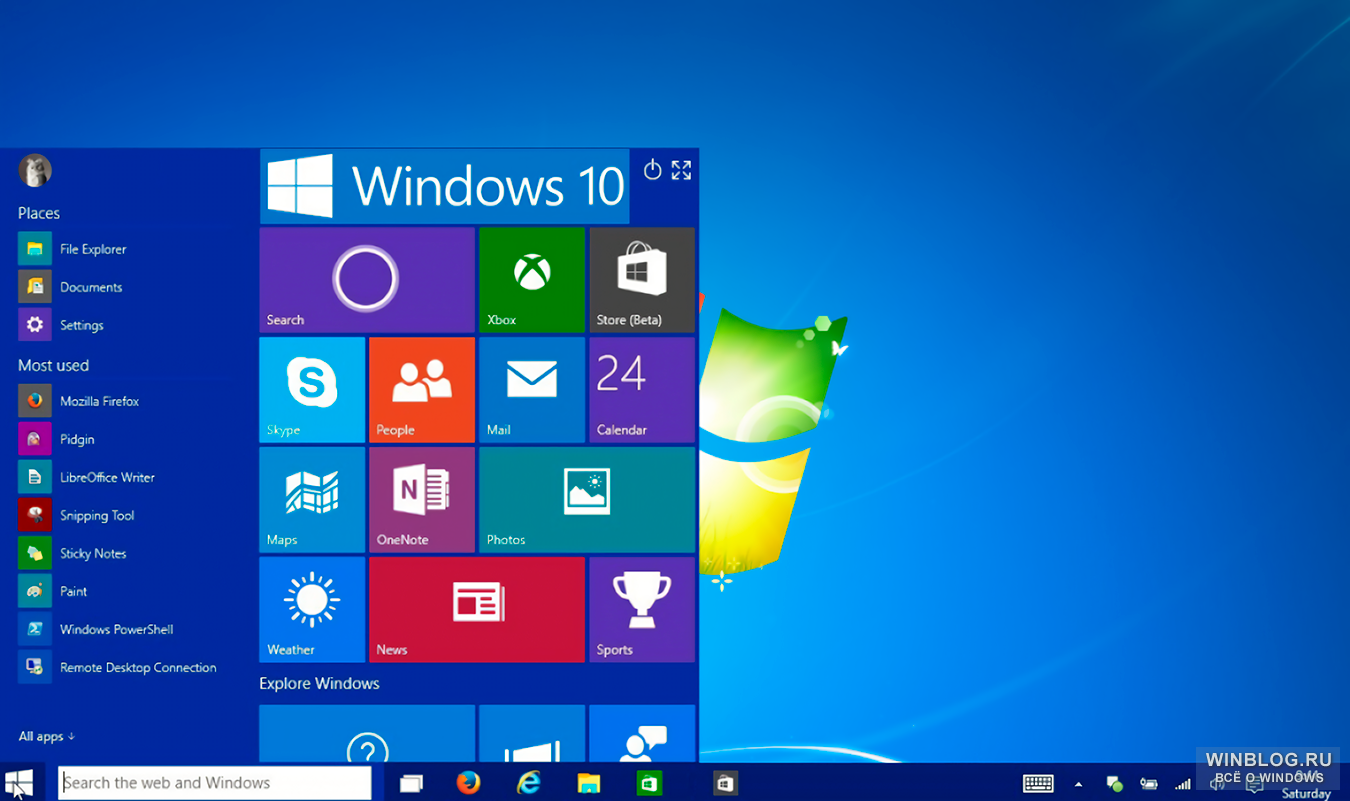Screen dimensions: 1350x801
Task: Click the Start button on taskbar
Action: tap(19, 782)
